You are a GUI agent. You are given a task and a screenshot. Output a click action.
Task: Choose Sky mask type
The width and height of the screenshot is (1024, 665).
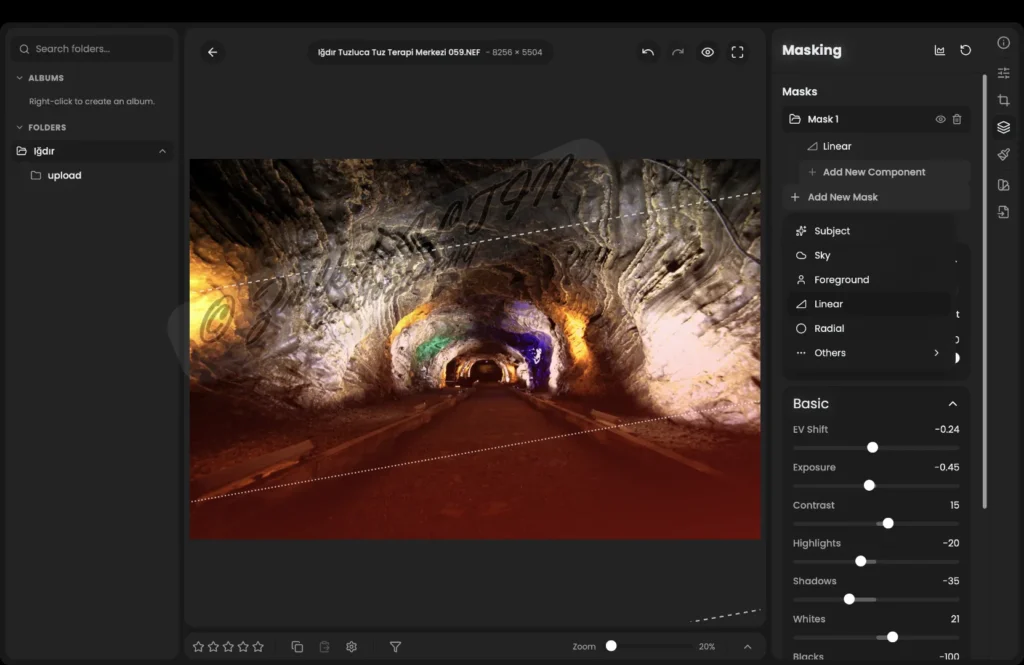(871, 255)
